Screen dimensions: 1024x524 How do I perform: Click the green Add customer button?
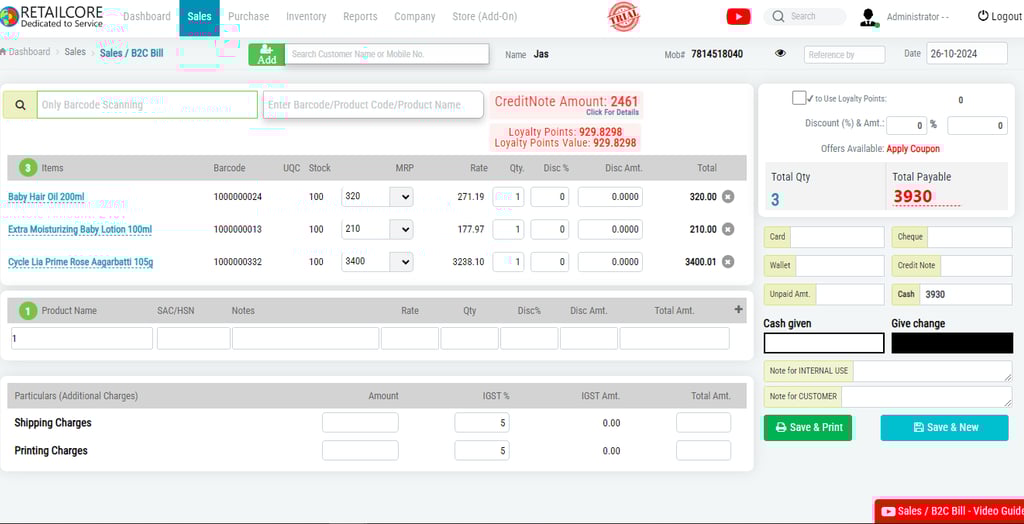pyautogui.click(x=266, y=54)
